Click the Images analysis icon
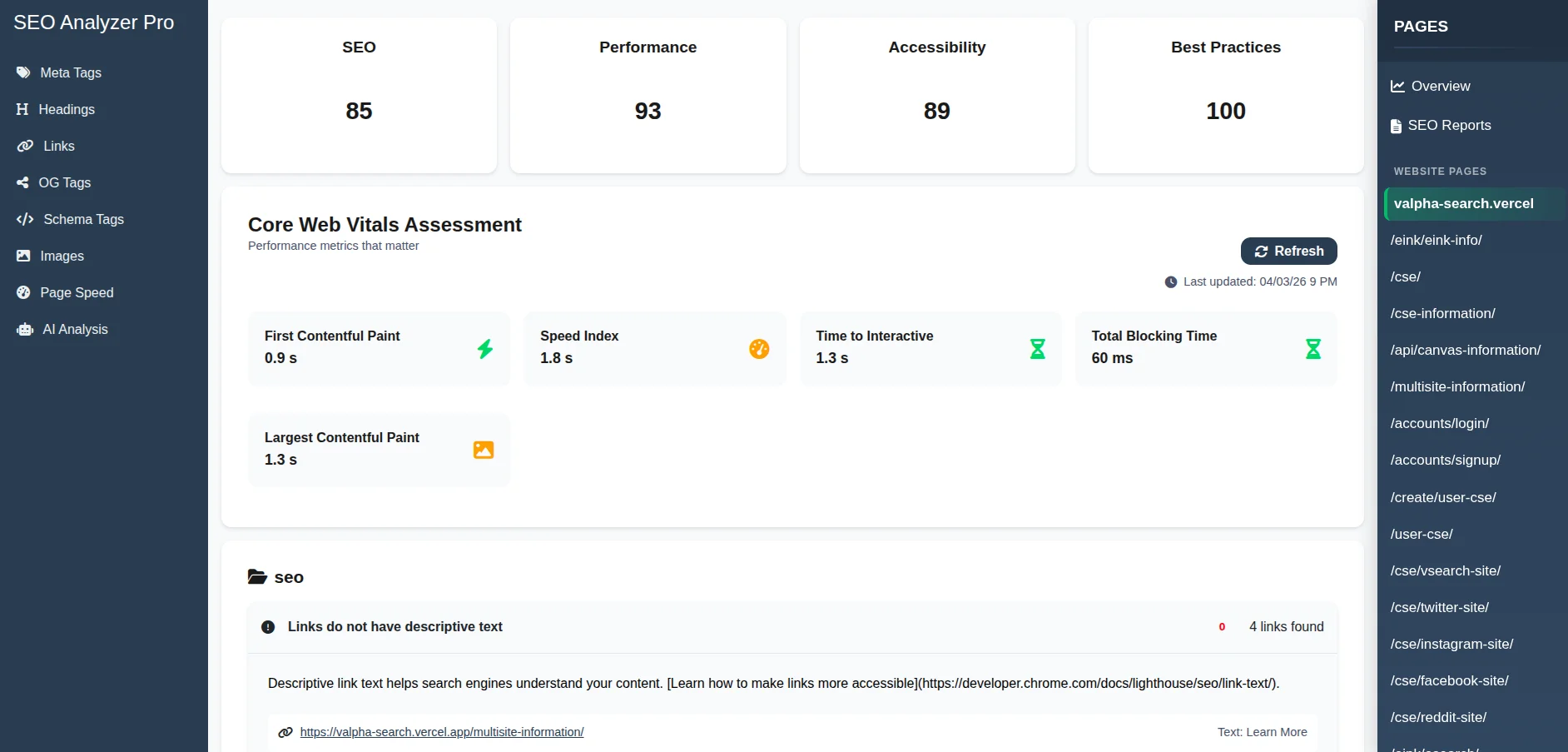The height and width of the screenshot is (752, 1568). pyautogui.click(x=24, y=256)
